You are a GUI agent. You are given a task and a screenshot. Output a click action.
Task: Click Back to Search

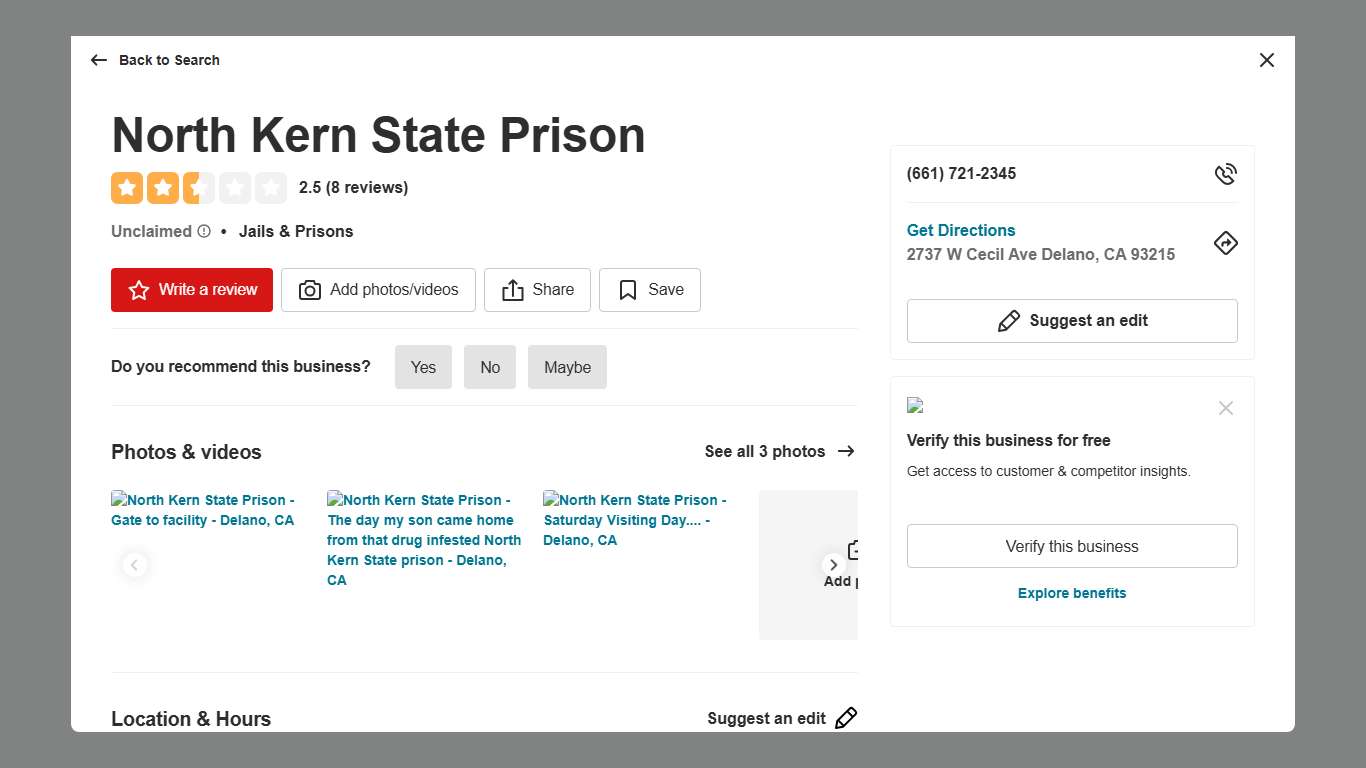click(169, 60)
